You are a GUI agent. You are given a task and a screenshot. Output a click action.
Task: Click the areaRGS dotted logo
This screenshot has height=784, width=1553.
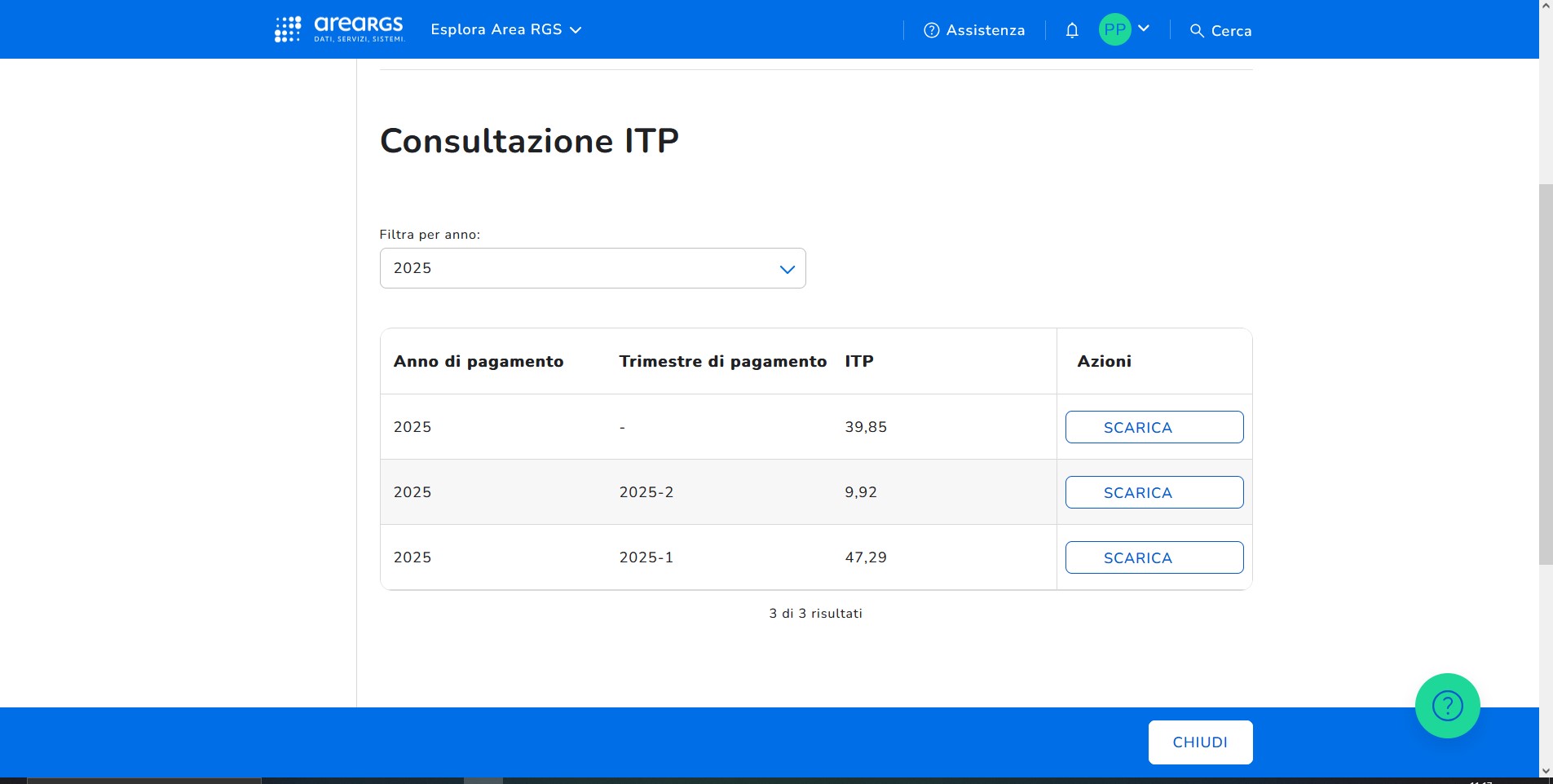coord(288,29)
